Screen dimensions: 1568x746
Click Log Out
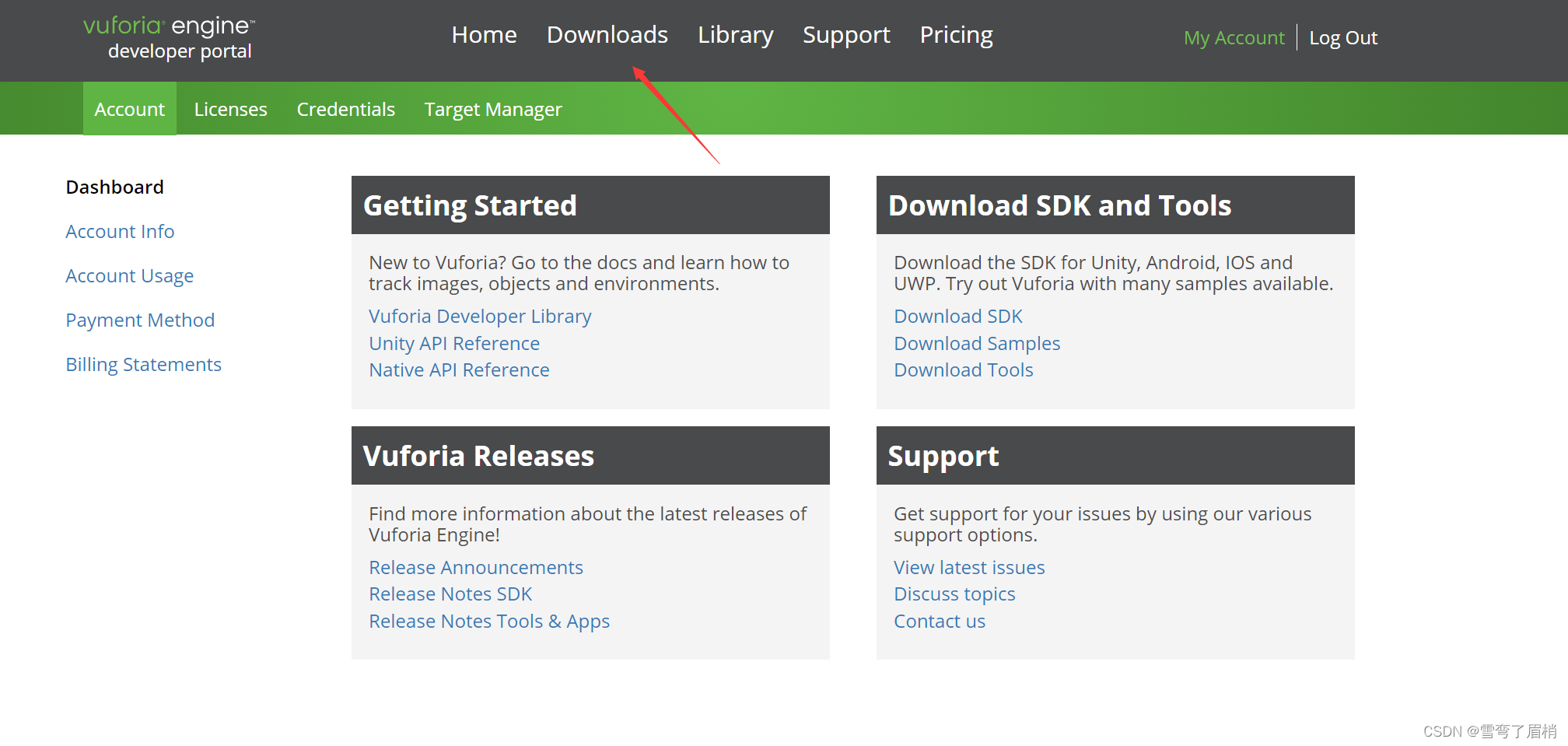click(1343, 37)
